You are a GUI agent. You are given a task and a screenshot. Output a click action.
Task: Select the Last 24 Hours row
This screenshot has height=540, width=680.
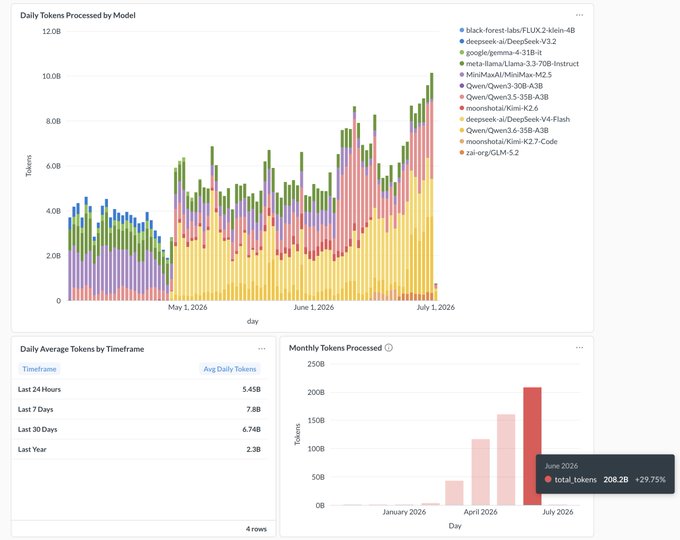(139, 389)
